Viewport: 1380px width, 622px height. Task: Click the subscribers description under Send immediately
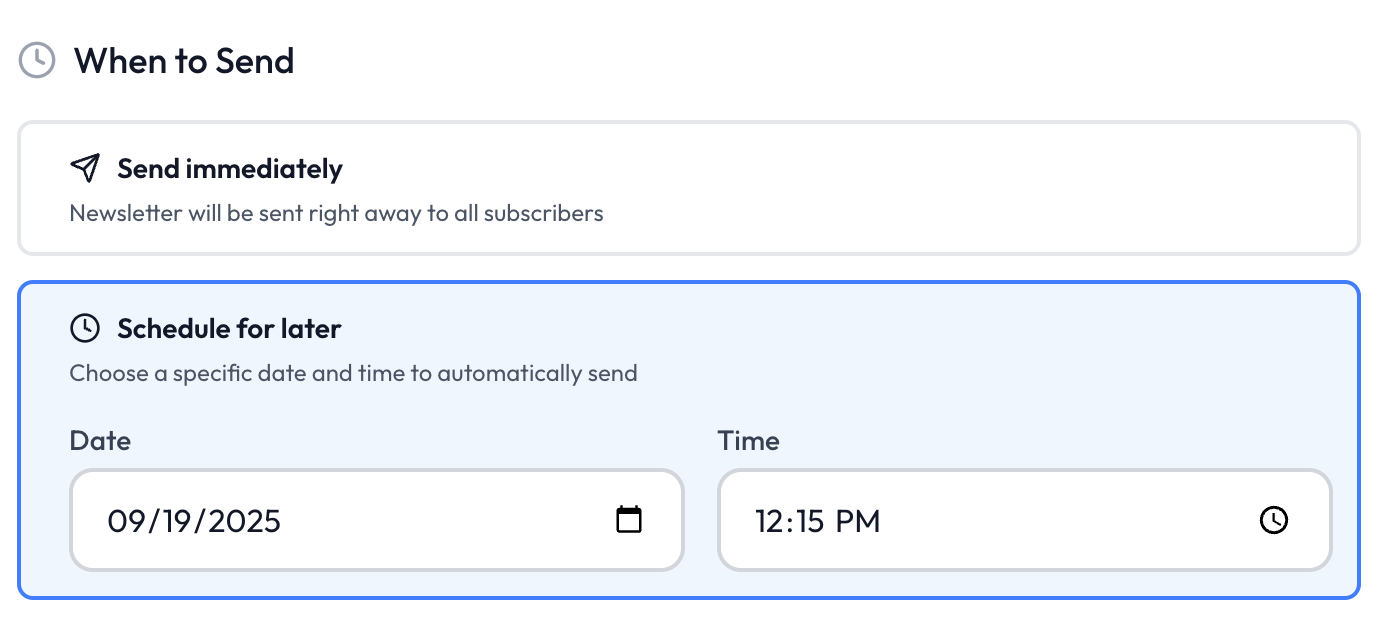(335, 213)
